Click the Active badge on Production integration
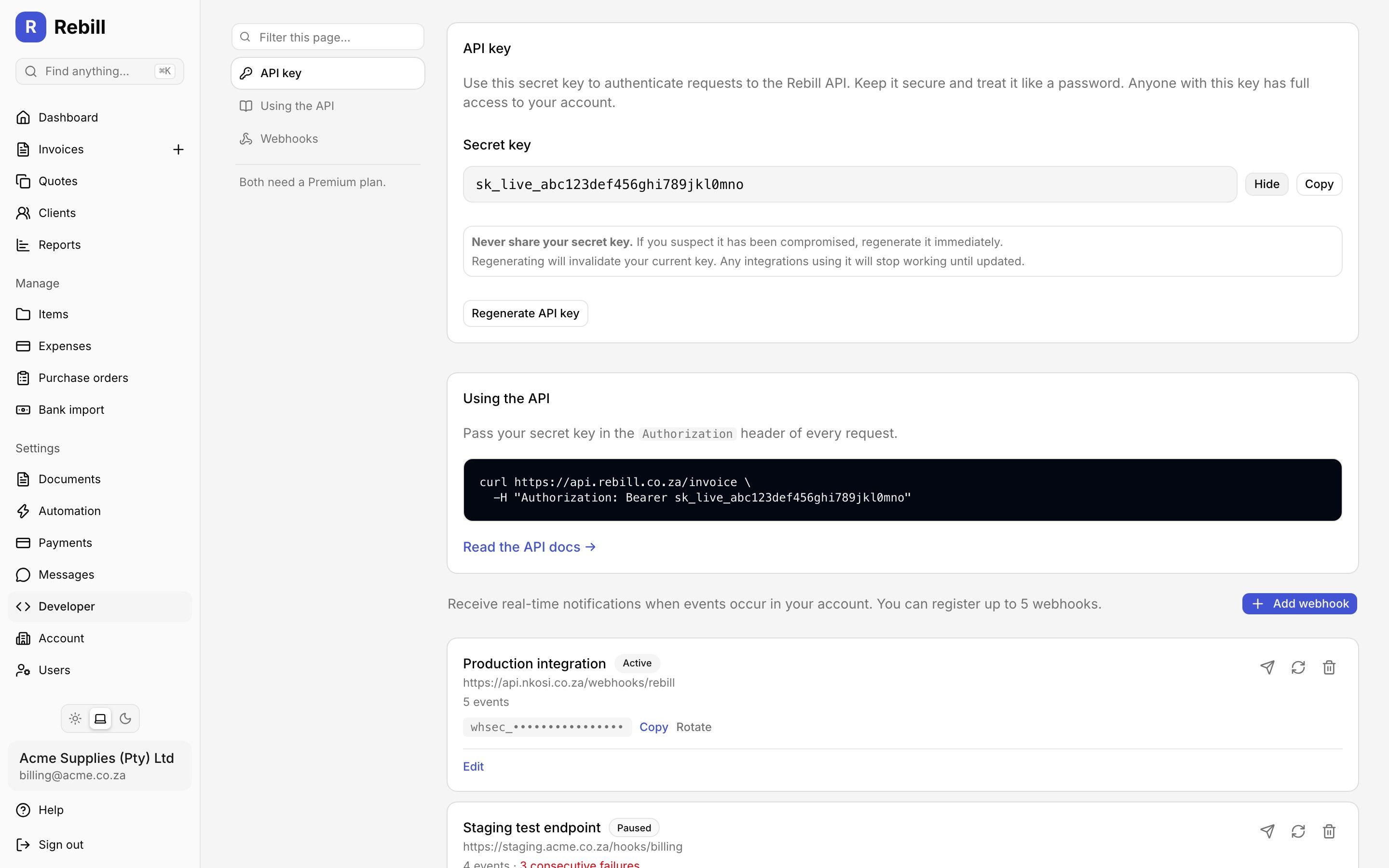The height and width of the screenshot is (868, 1389). (637, 664)
